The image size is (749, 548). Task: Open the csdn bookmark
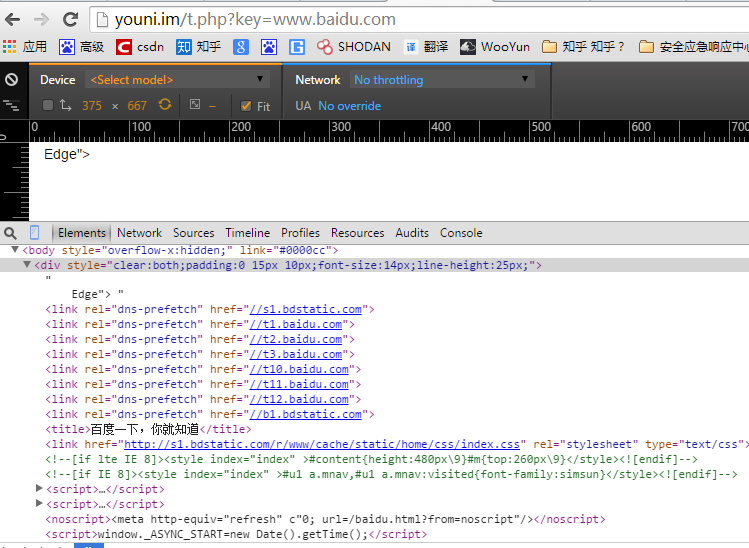click(139, 47)
